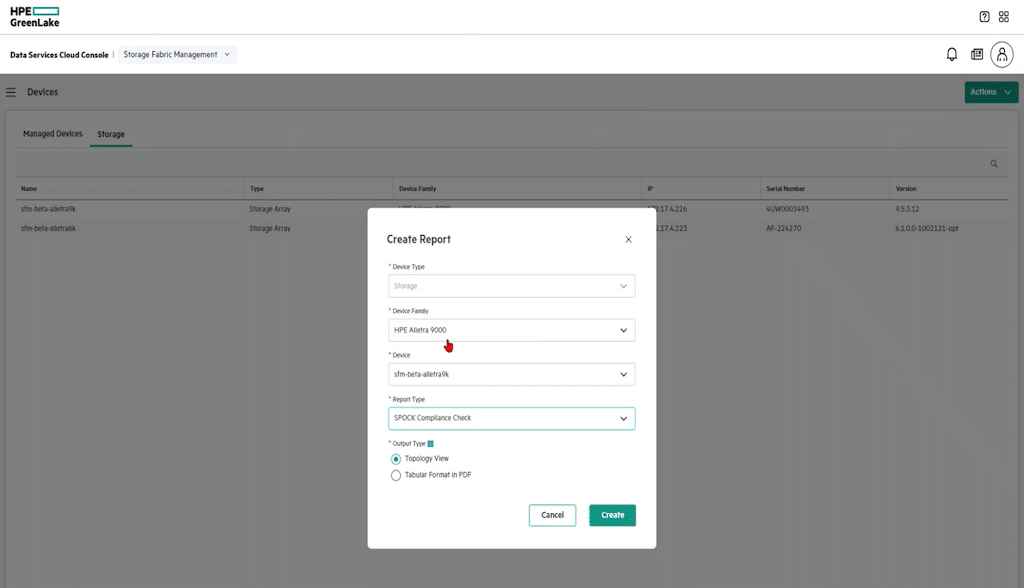Open the notifications bell icon

[x=952, y=54]
